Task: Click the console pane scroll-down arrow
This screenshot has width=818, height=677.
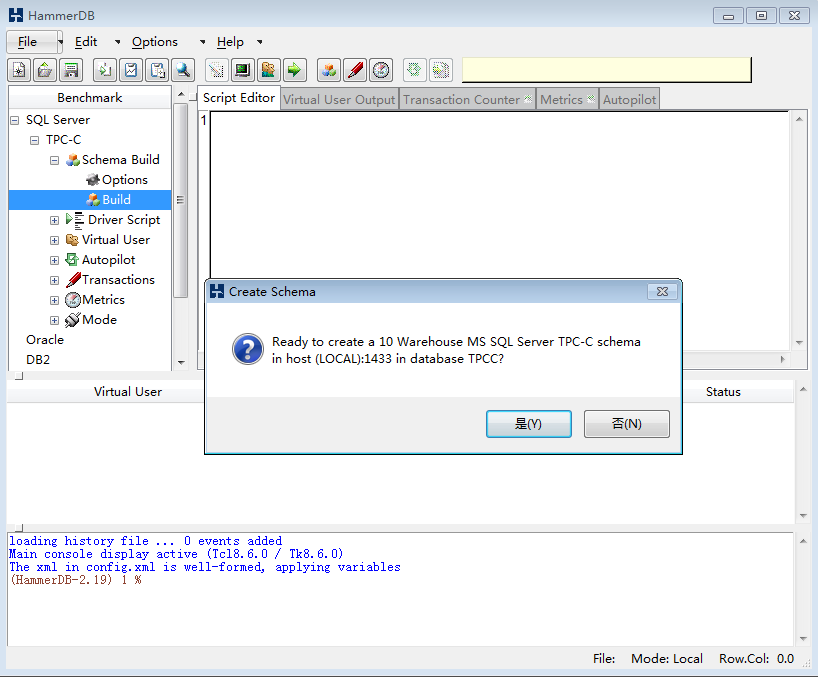Action: tap(803, 639)
